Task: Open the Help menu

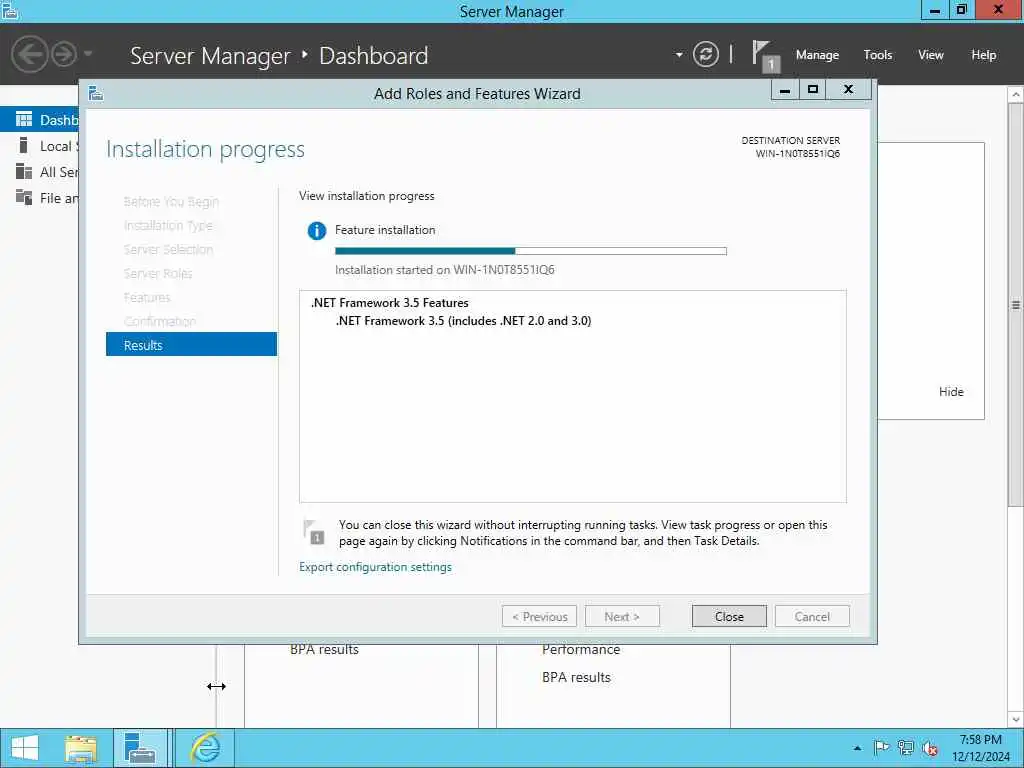Action: click(x=984, y=56)
